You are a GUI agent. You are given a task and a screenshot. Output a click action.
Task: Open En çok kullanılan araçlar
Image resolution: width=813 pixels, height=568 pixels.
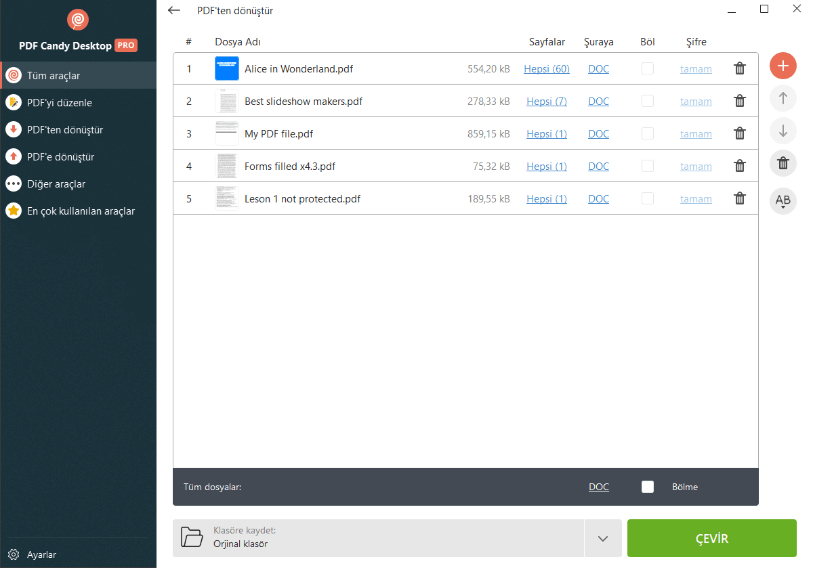78,211
